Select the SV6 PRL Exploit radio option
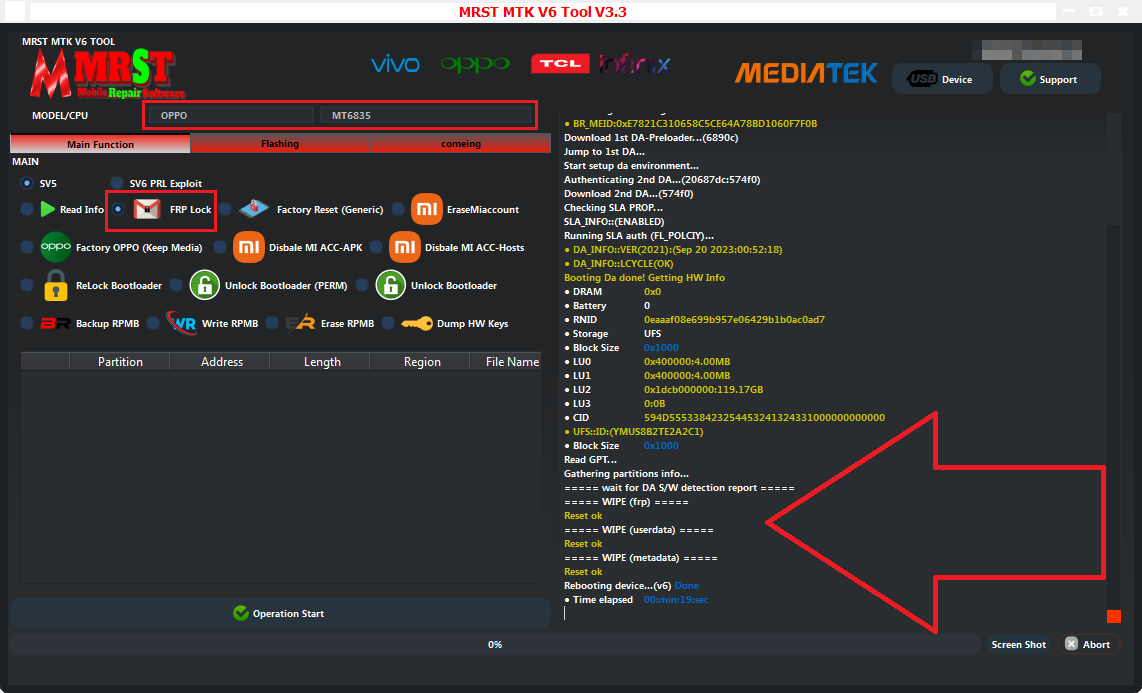Viewport: 1142px width, 693px height. [117, 183]
